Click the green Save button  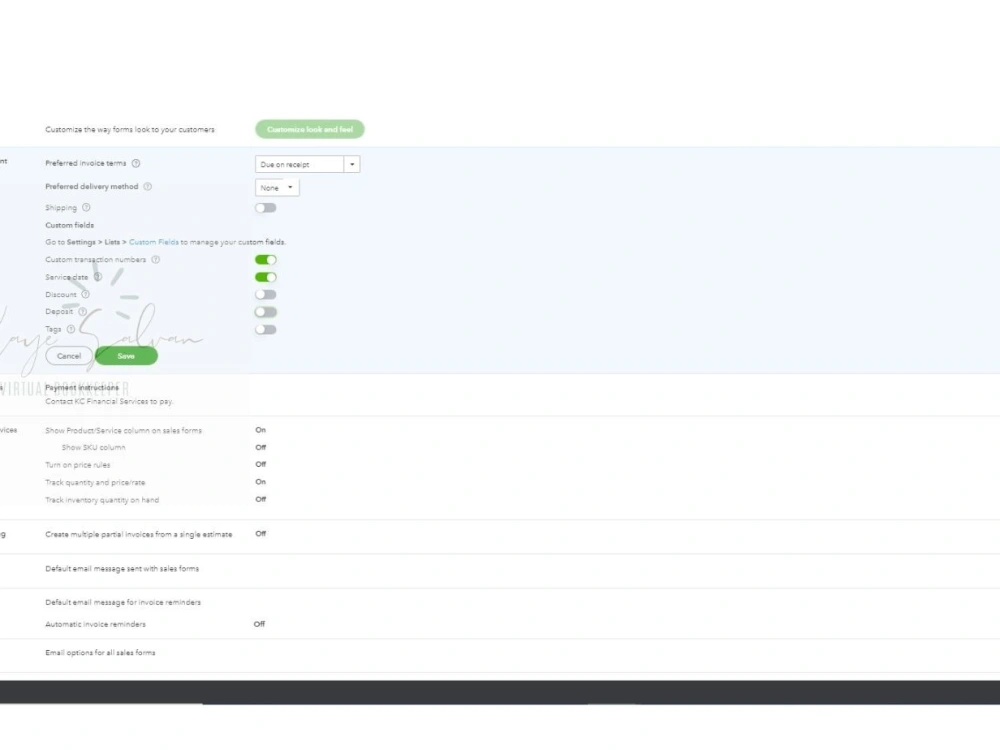[x=126, y=356]
